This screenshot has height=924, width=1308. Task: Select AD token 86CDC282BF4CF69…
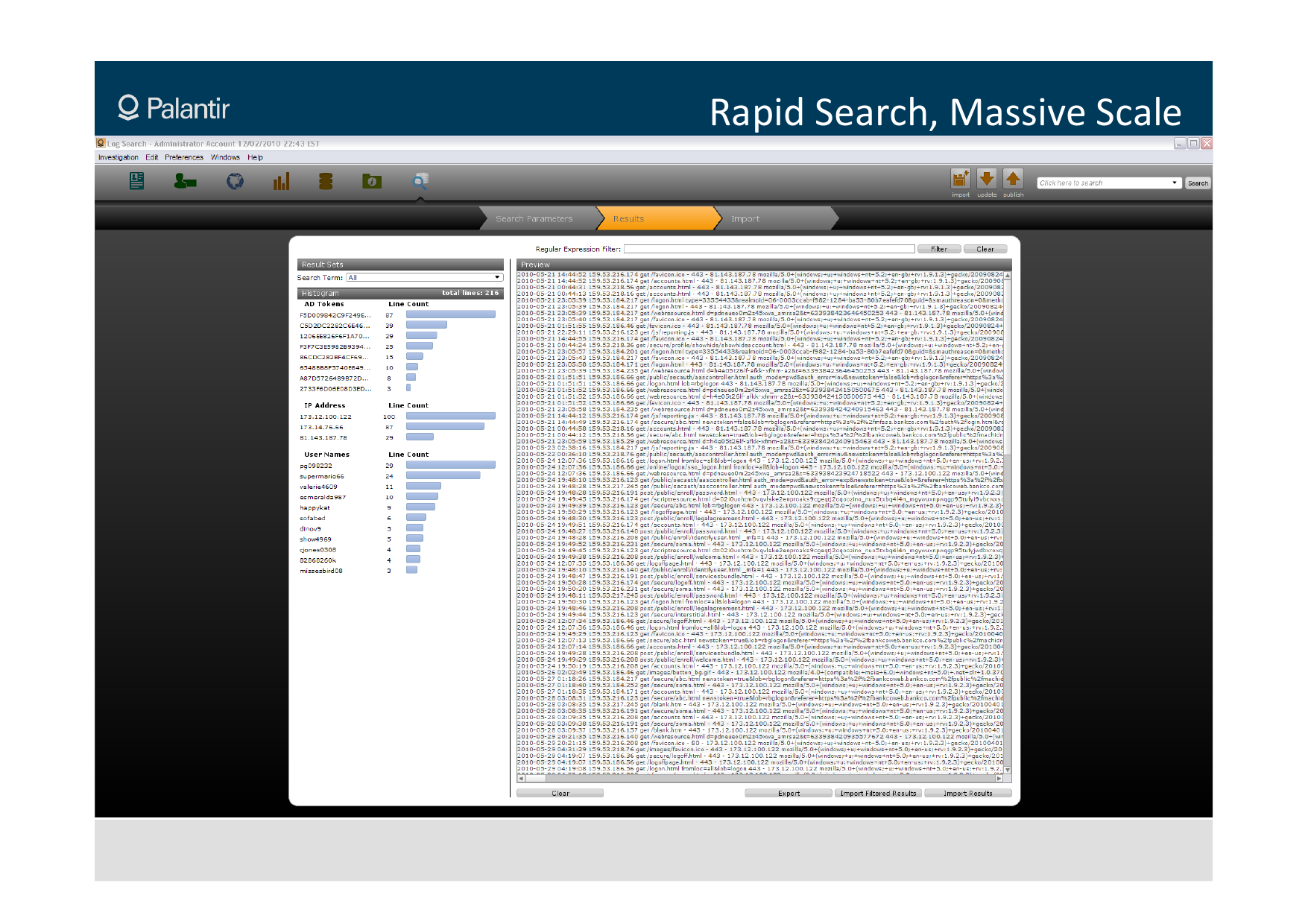coord(335,357)
